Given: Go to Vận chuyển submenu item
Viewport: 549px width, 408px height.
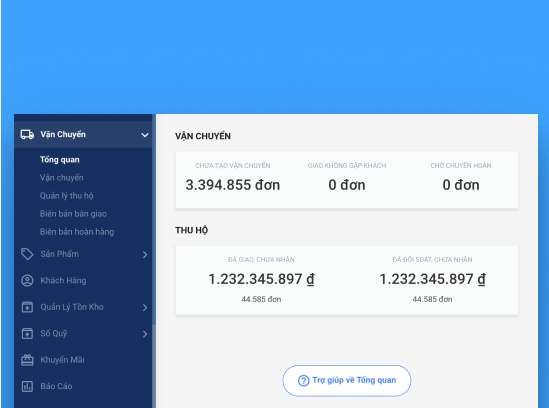Looking at the screenshot, I should tap(62, 178).
